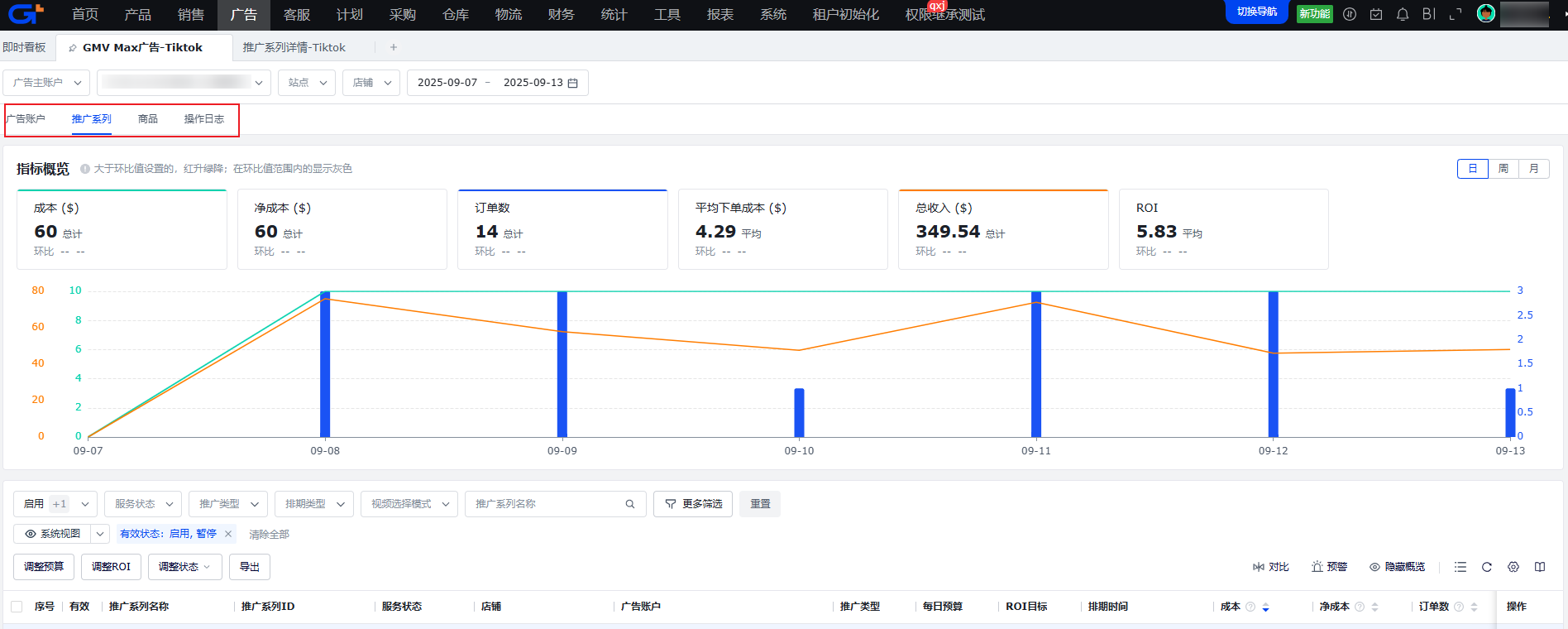This screenshot has width=1568, height=629.
Task: Open the notification bell in the top bar
Action: coord(1403,14)
